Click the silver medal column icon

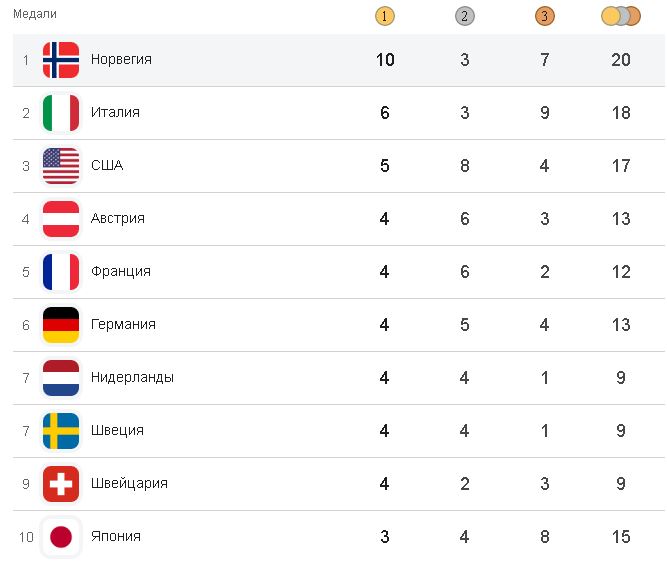point(464,15)
